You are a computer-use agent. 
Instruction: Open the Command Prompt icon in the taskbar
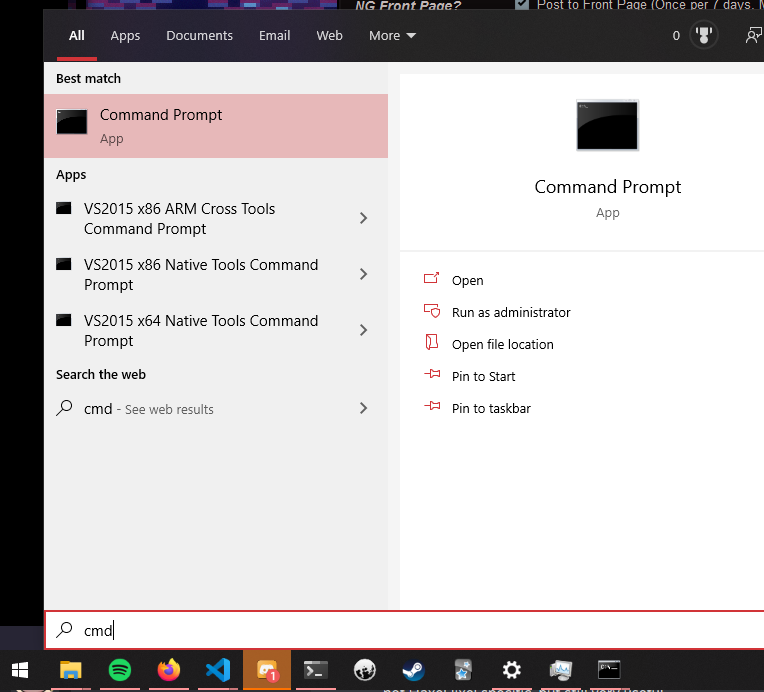[609, 670]
